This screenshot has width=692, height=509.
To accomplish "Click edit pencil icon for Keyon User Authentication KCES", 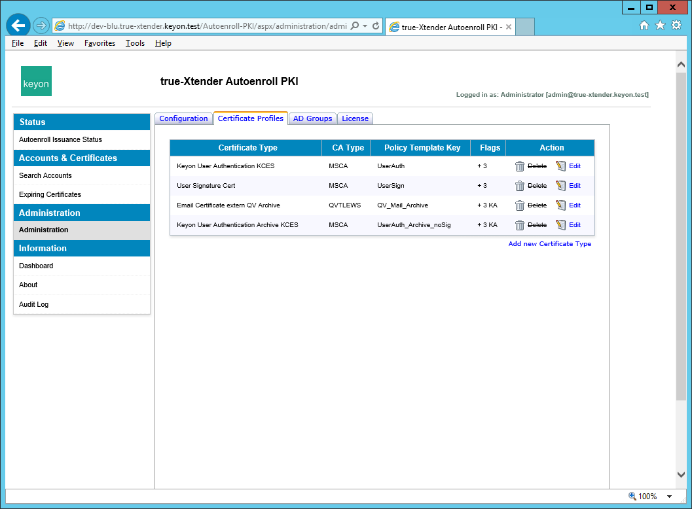I will 560,166.
